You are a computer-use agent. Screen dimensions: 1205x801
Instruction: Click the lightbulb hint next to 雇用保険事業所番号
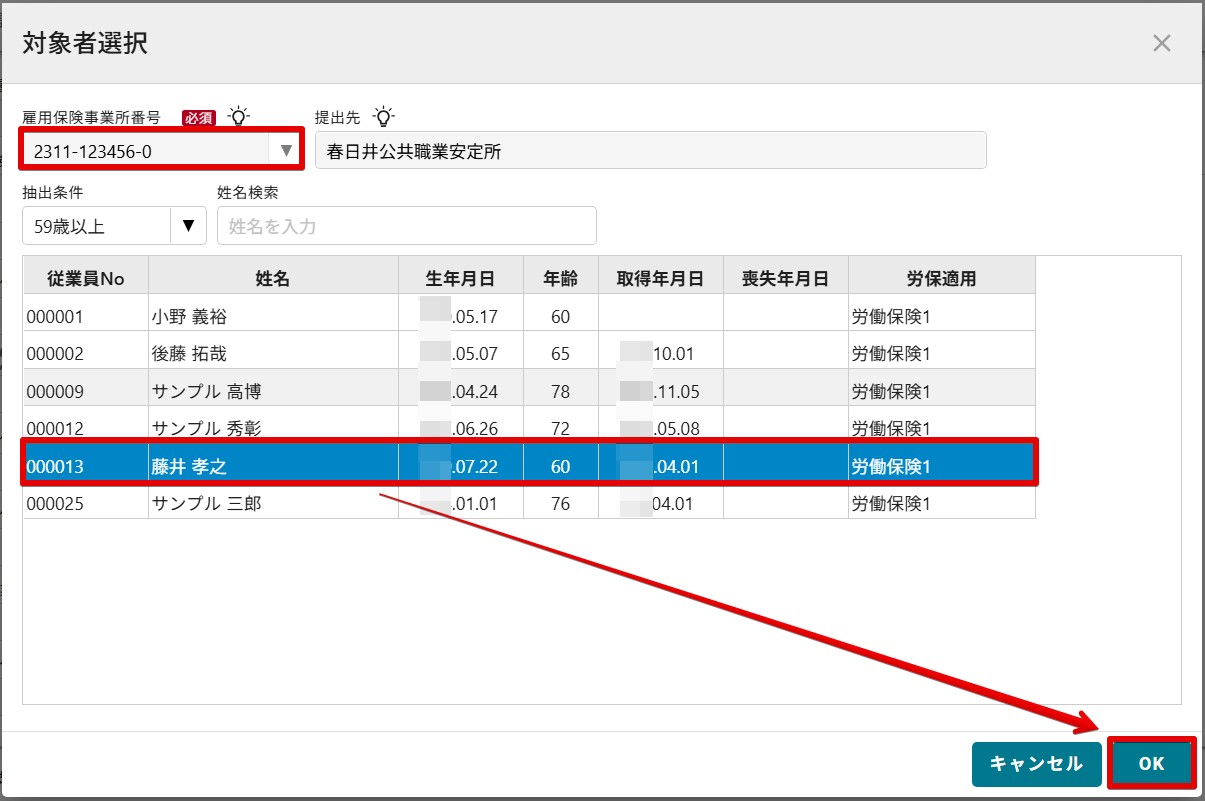tap(238, 116)
